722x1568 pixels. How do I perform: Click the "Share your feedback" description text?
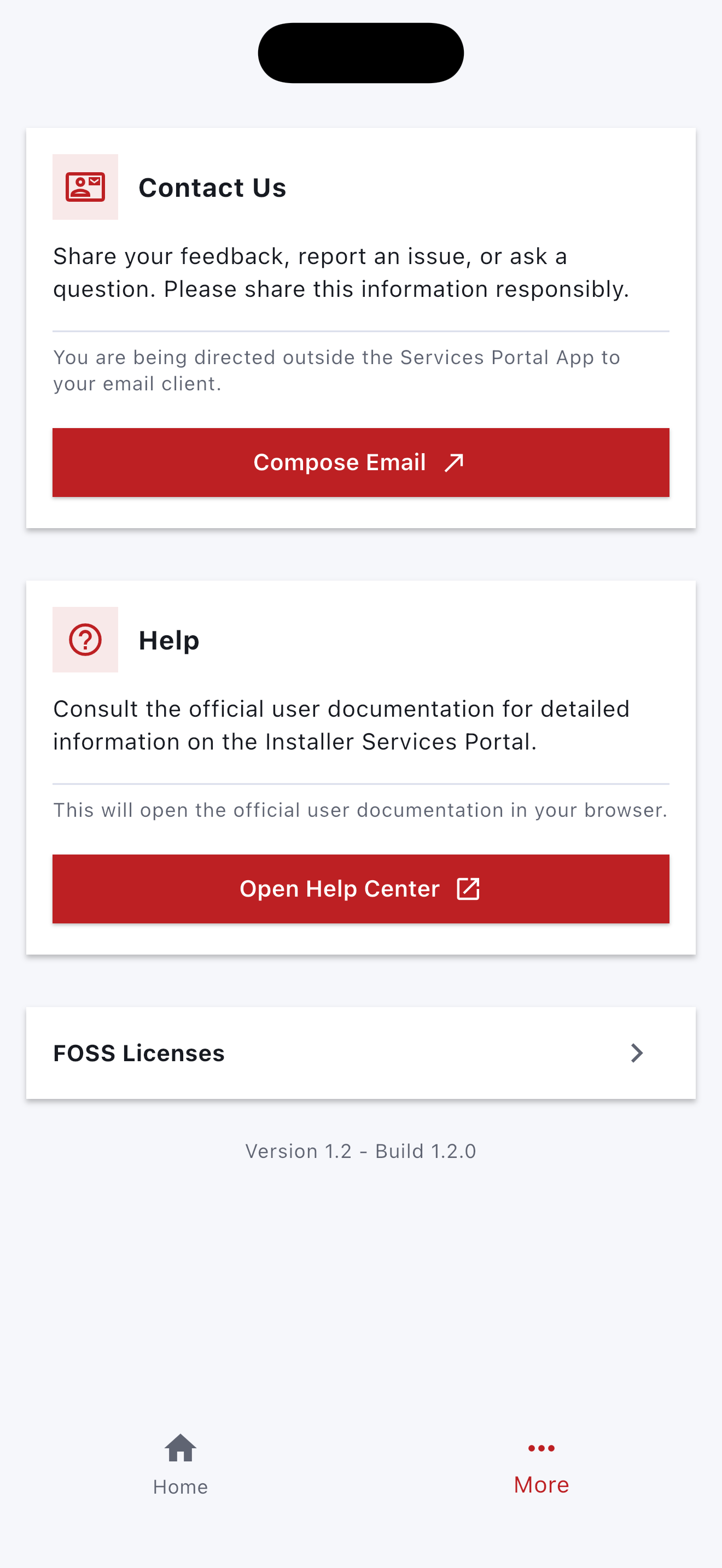coord(341,273)
